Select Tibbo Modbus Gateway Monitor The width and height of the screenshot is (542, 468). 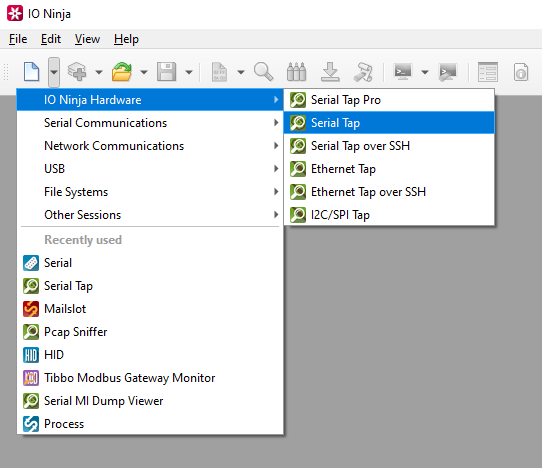click(x=150, y=378)
